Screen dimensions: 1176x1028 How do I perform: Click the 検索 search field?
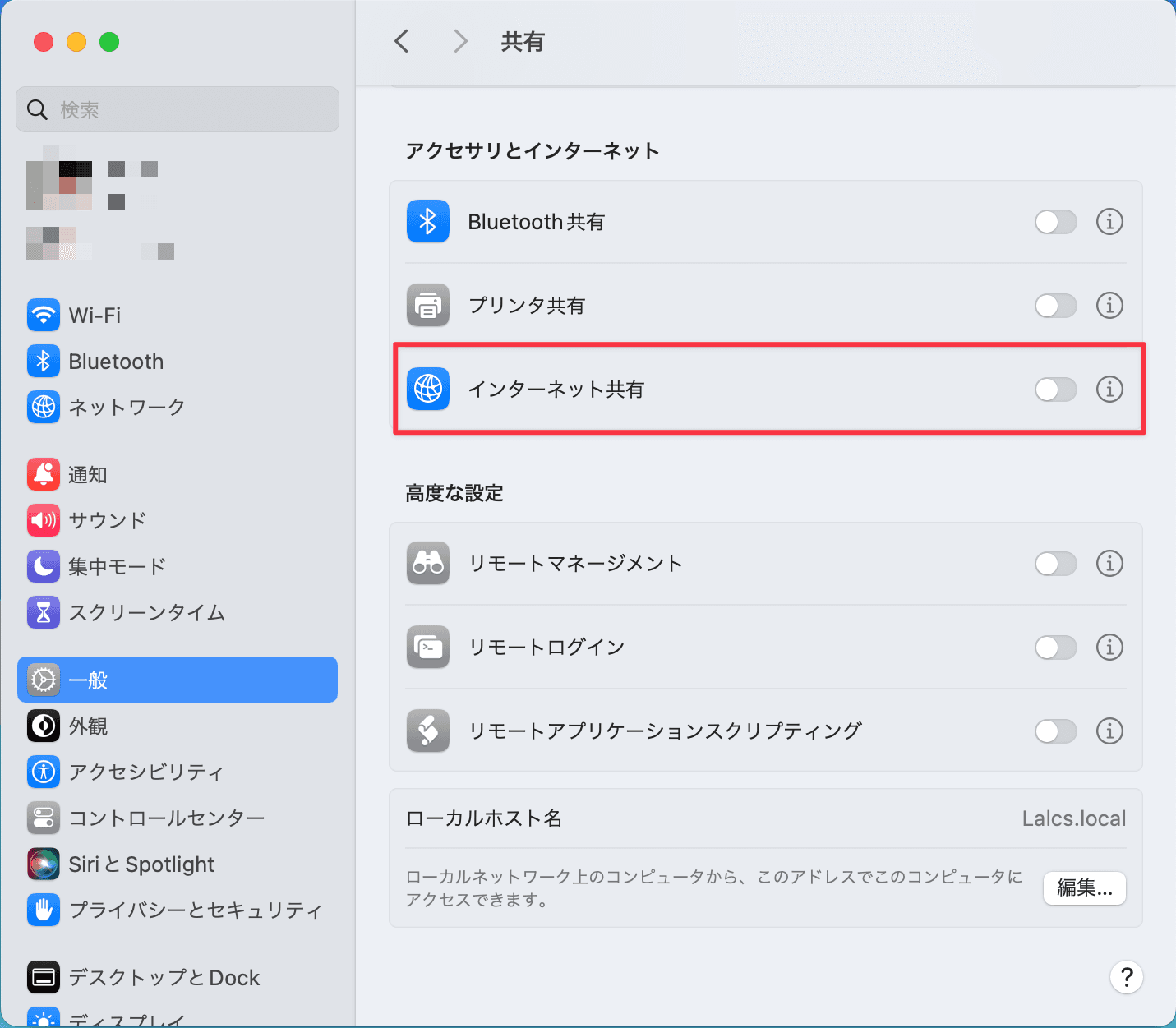[178, 109]
